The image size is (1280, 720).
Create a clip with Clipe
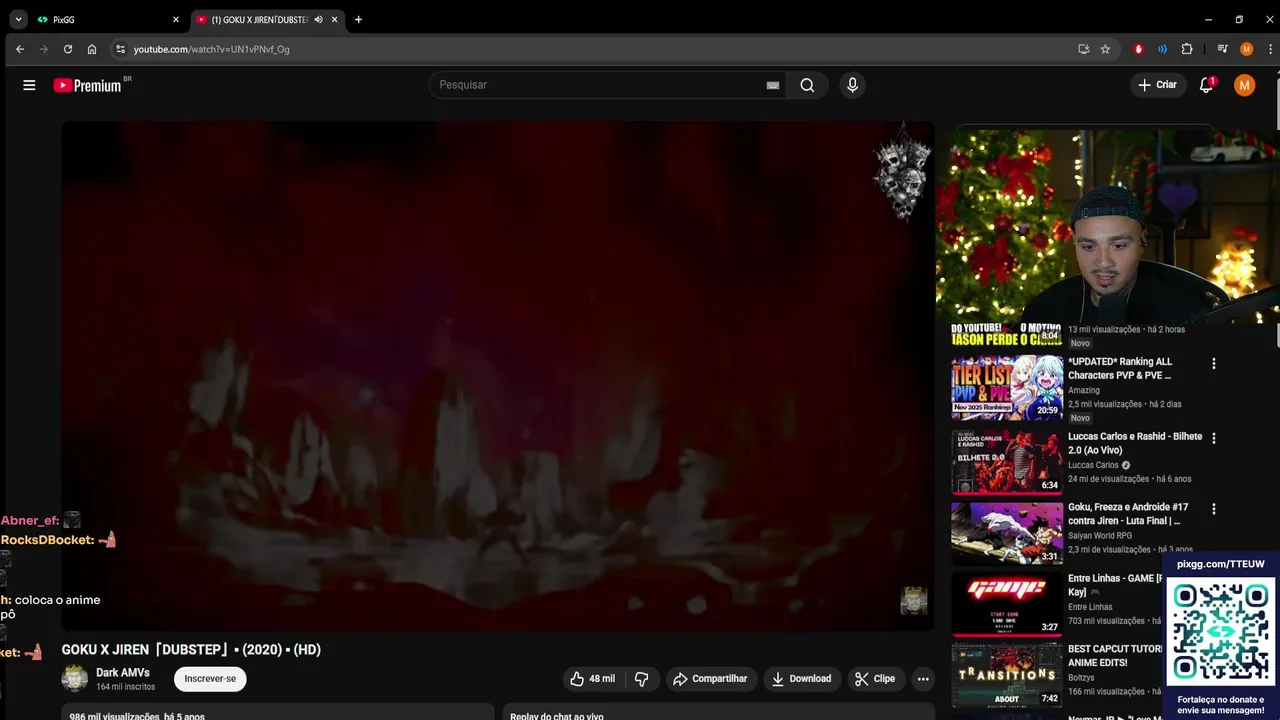coord(874,679)
